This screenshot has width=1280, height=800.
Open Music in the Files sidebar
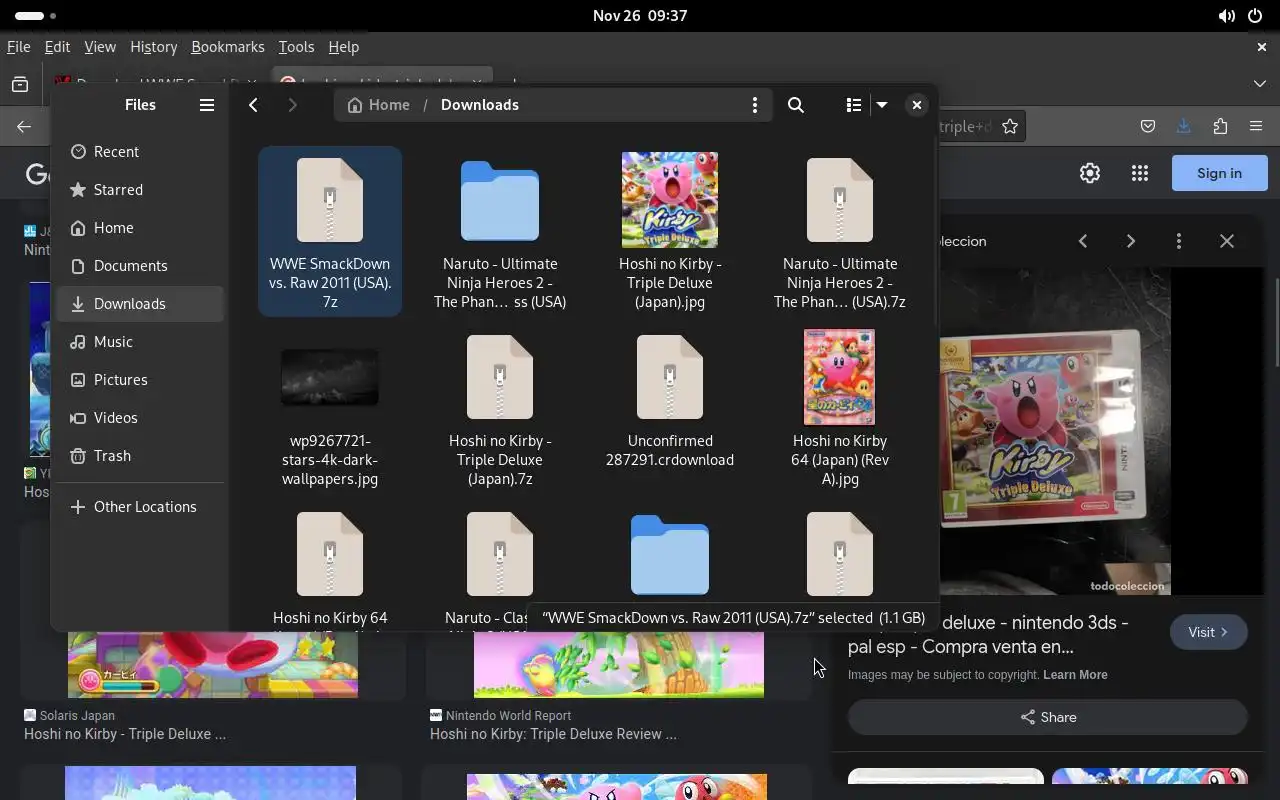[x=140, y=342]
